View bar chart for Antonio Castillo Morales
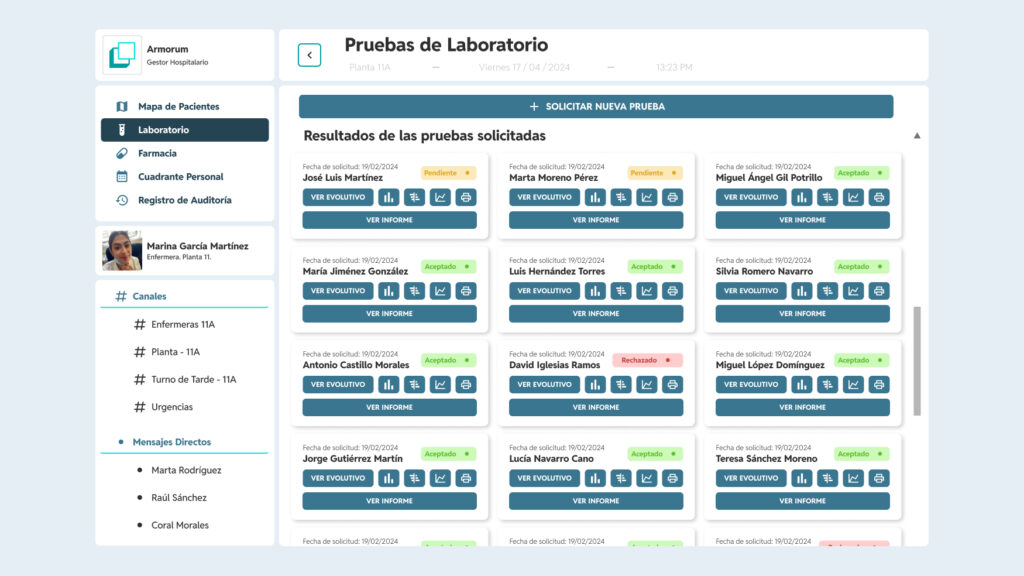Viewport: 1024px width, 576px height. pyautogui.click(x=389, y=385)
